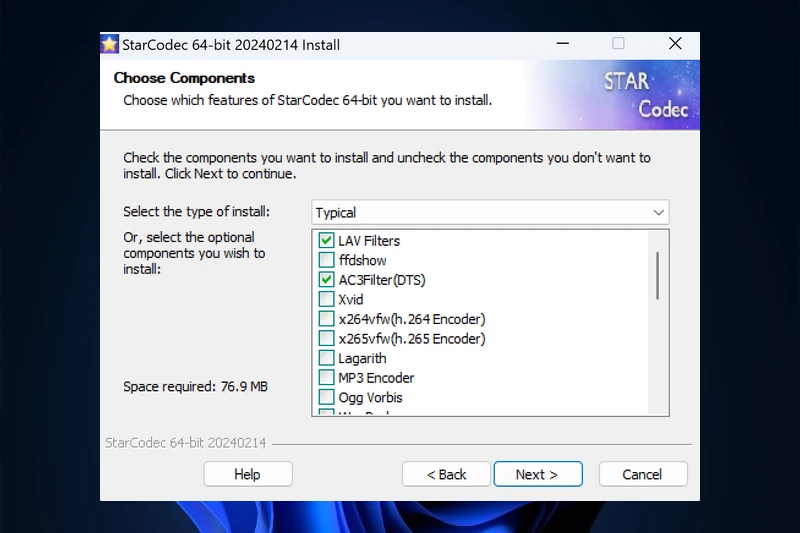Minimize the StarCodec install window
Image resolution: width=800 pixels, height=533 pixels.
pos(561,44)
